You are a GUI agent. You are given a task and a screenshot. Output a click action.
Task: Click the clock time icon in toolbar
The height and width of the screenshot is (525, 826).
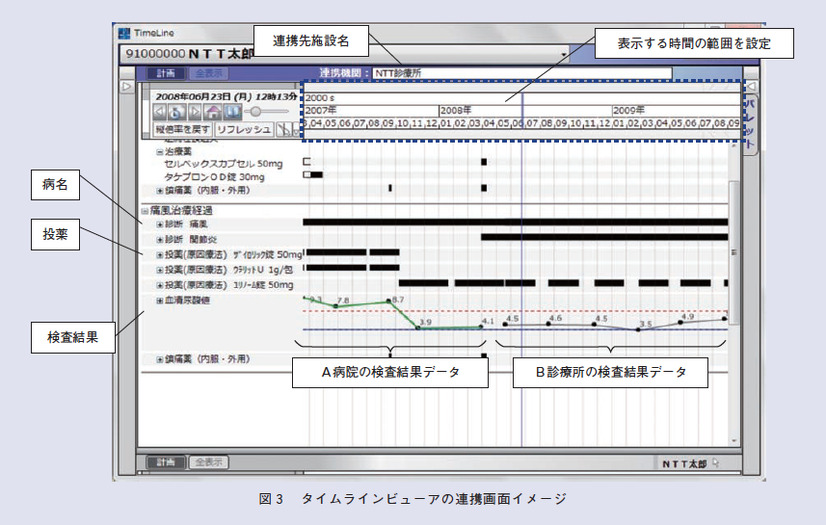coord(176,112)
